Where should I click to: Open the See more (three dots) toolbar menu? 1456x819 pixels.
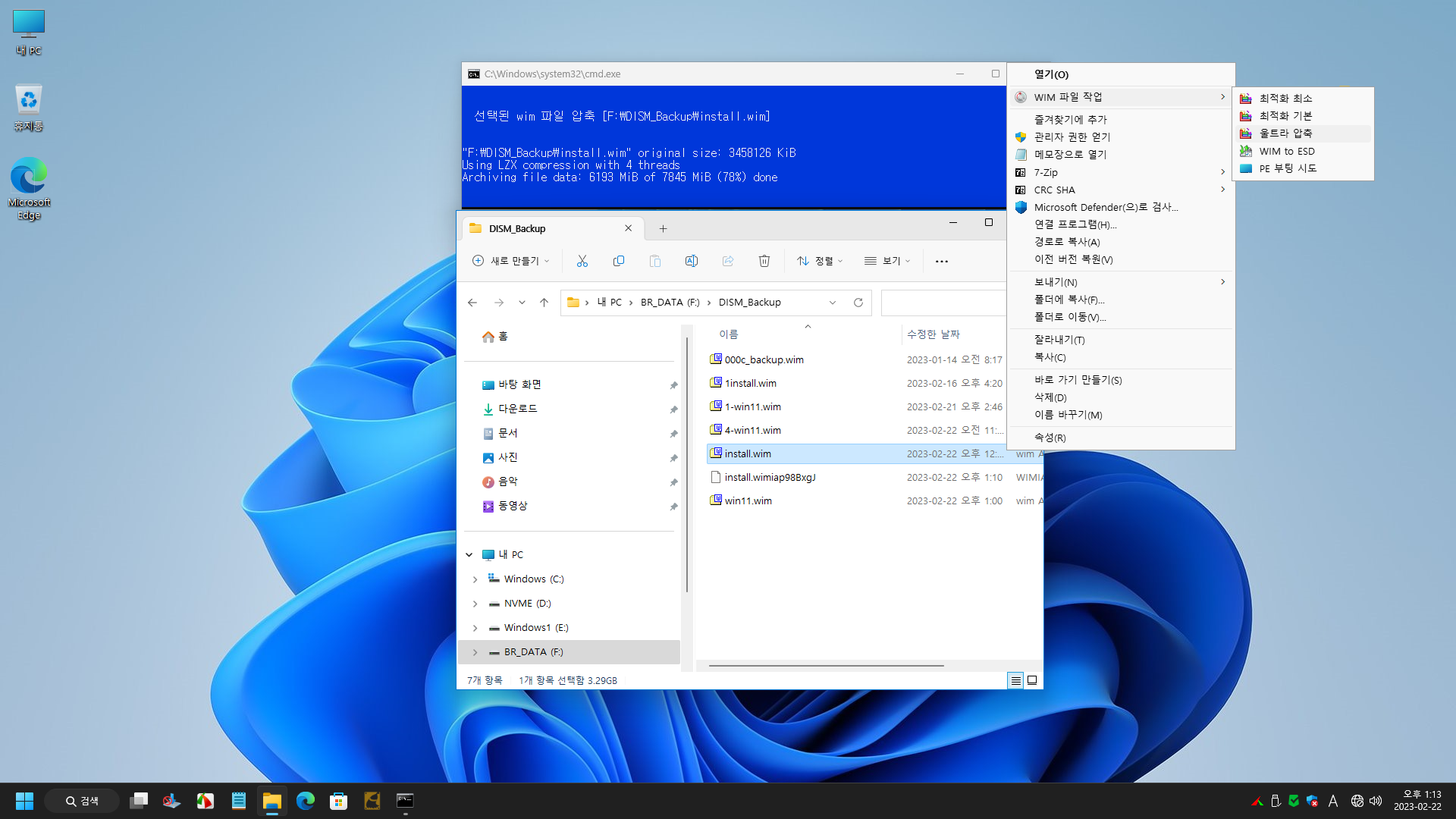(x=941, y=261)
